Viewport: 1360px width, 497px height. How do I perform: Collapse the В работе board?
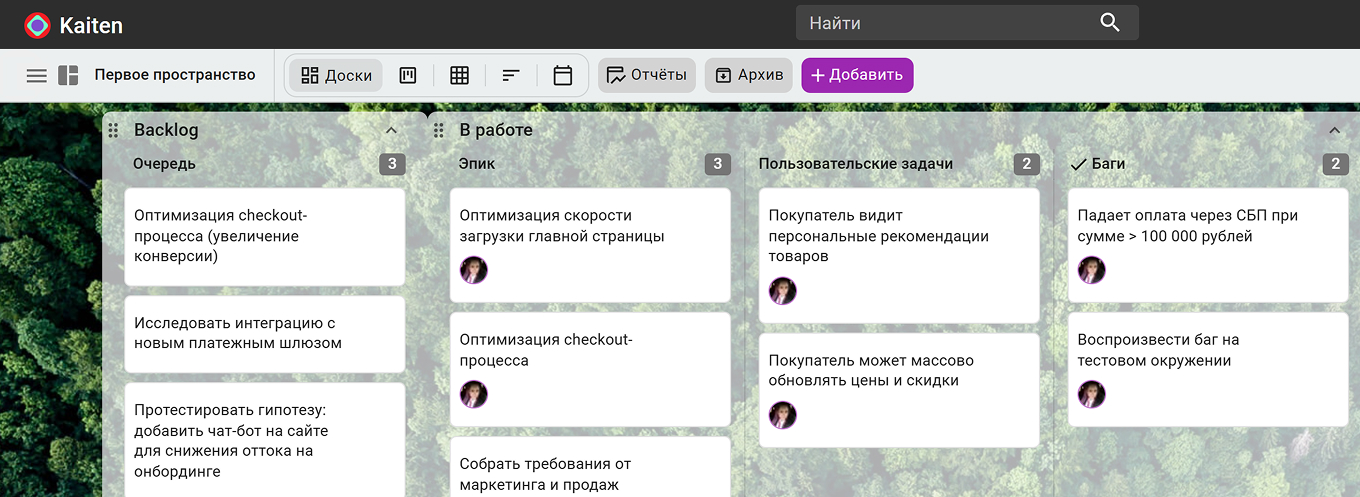click(x=1334, y=130)
